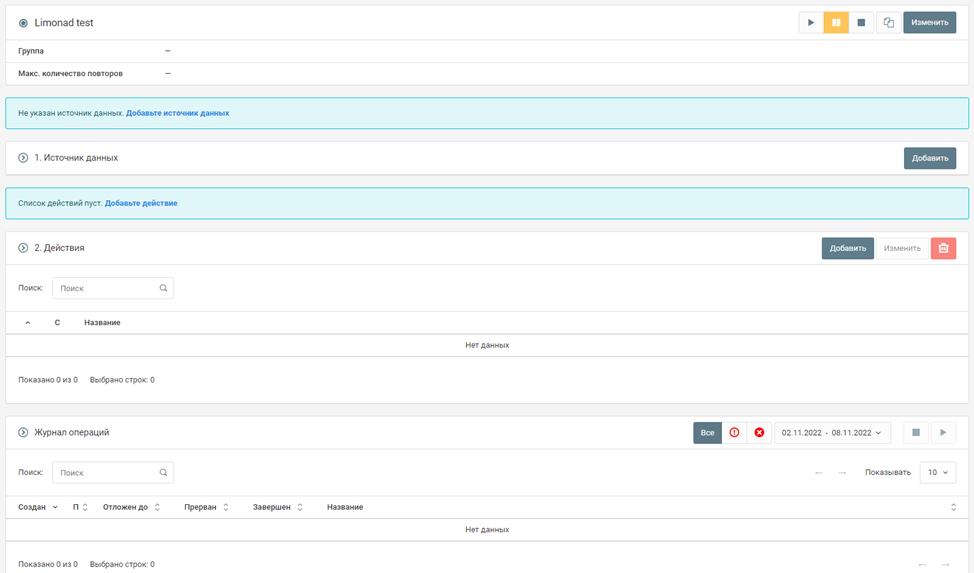Toggle the radio circle beside Limonad test

coord(23,23)
